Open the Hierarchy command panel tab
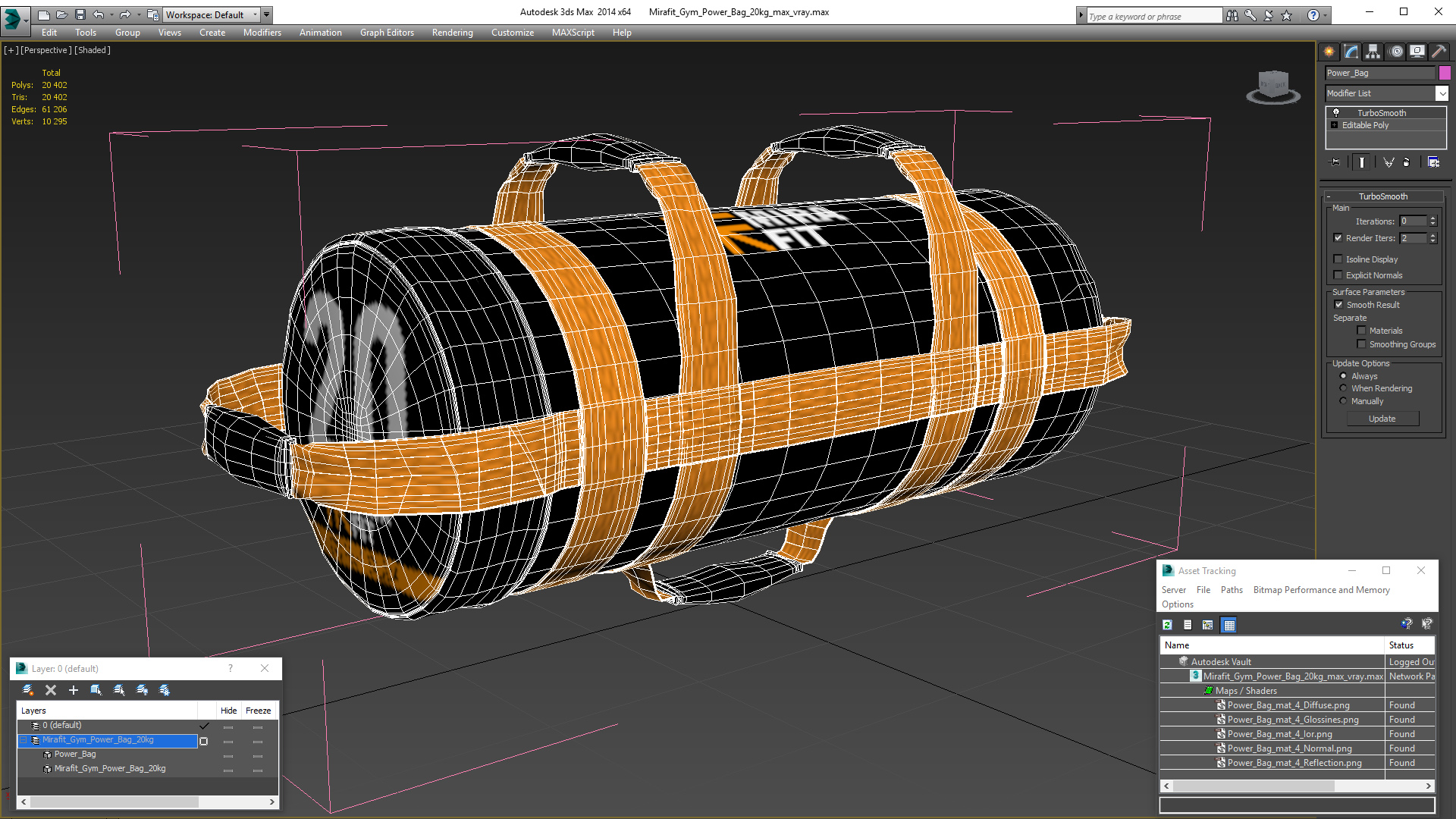The image size is (1456, 819). 1373,52
